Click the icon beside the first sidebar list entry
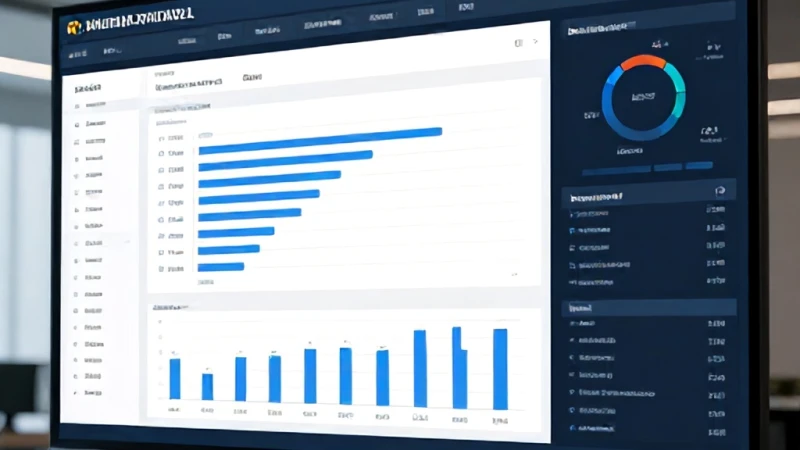The image size is (800, 450). pos(77,106)
